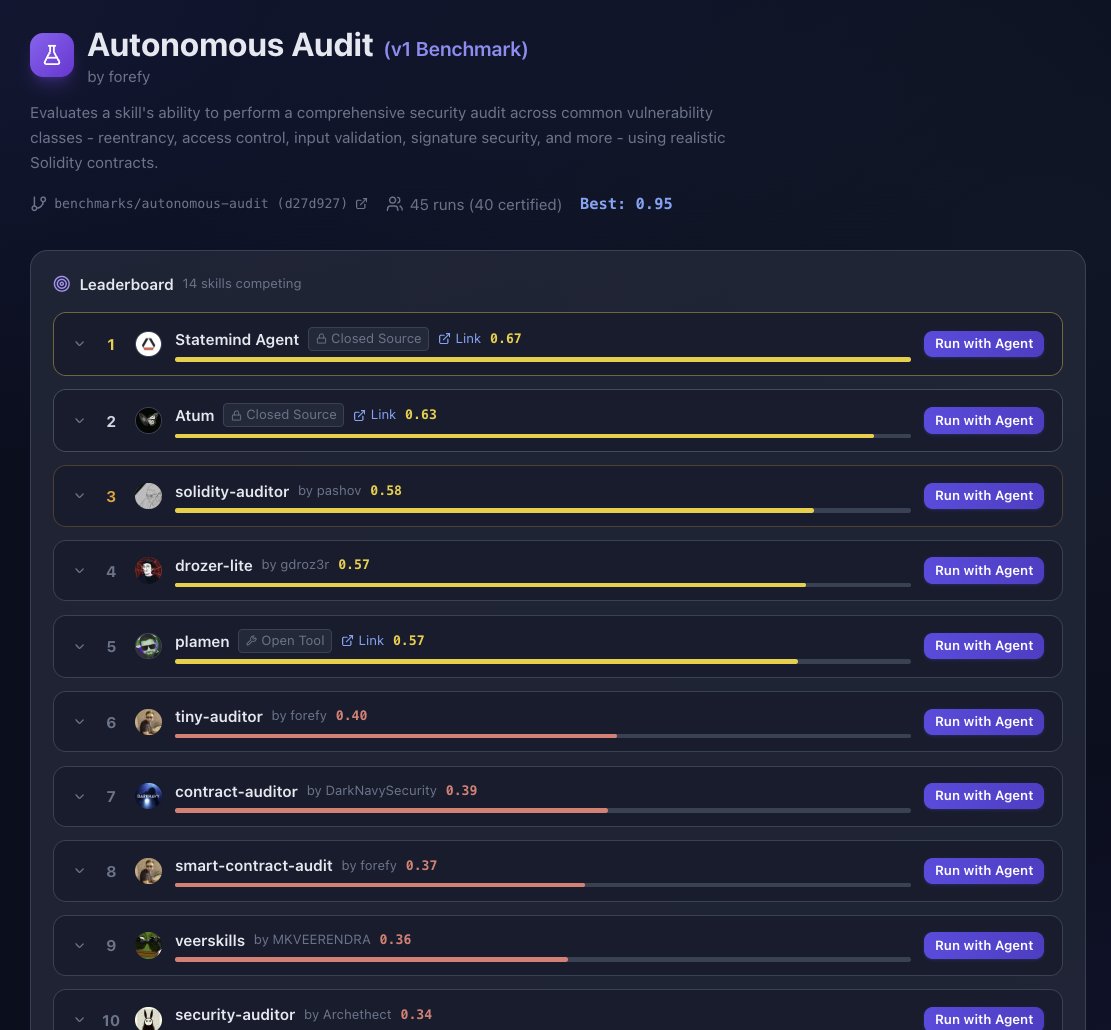The height and width of the screenshot is (1030, 1111).
Task: Click the 'smart-contract-audit' skill name
Action: 254,866
